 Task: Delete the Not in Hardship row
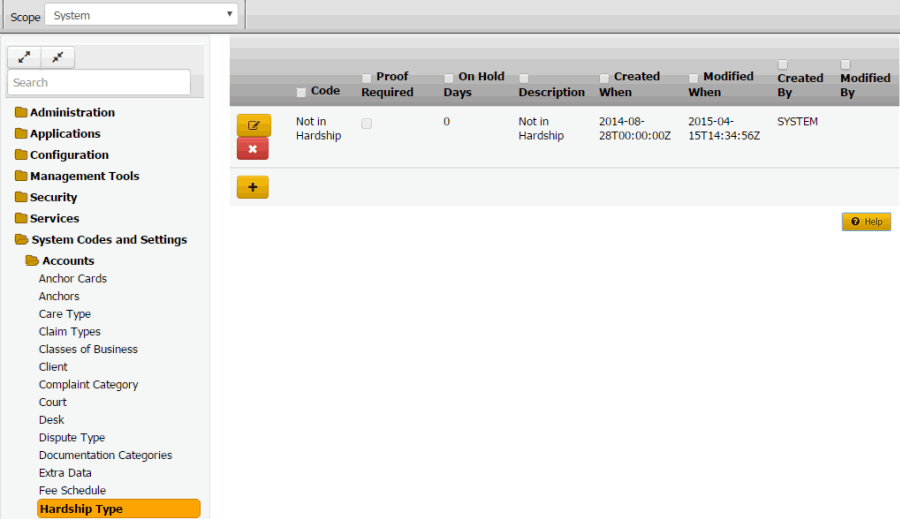pos(253,149)
